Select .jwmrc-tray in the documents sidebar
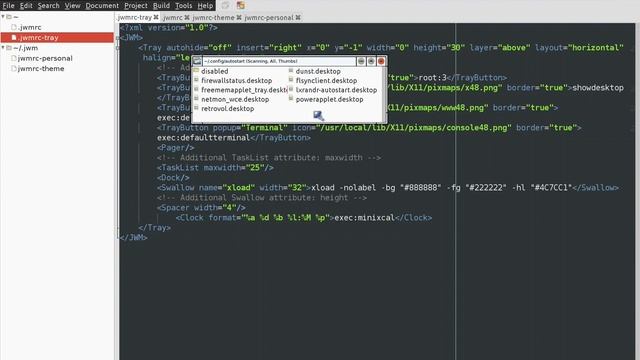Screen dimensions: 640x360 pyautogui.click(x=57, y=38)
